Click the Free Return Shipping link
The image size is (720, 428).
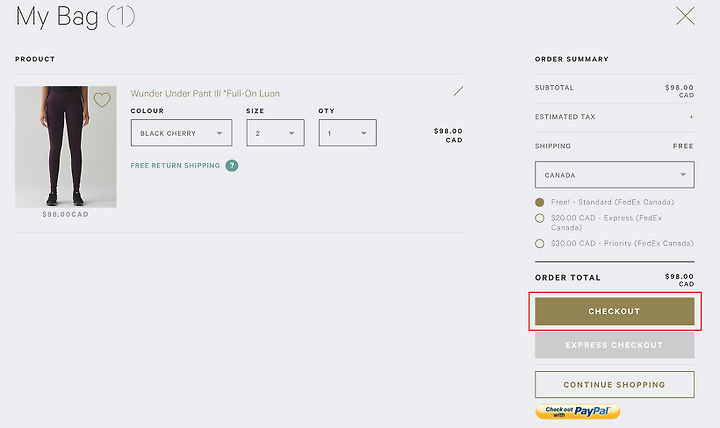[x=175, y=165]
